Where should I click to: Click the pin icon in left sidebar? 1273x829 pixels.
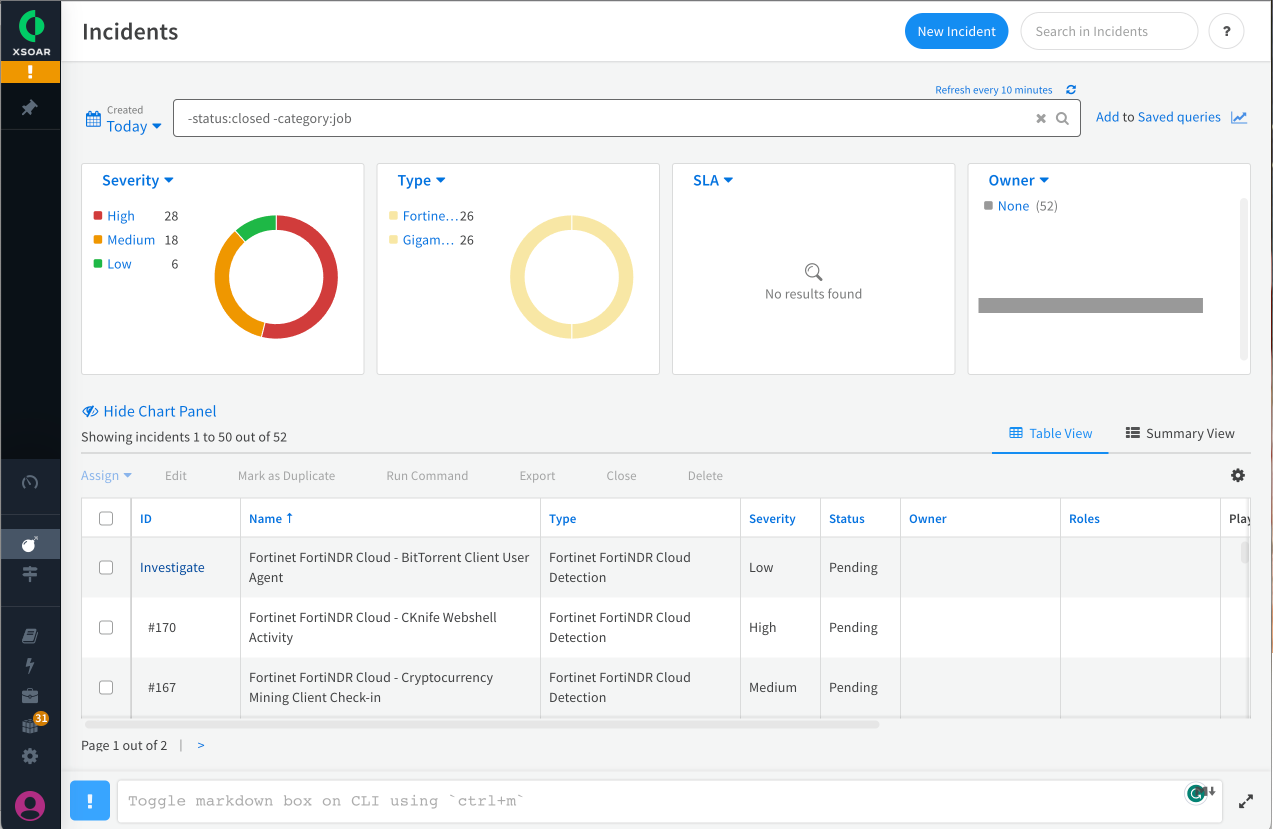[x=30, y=107]
